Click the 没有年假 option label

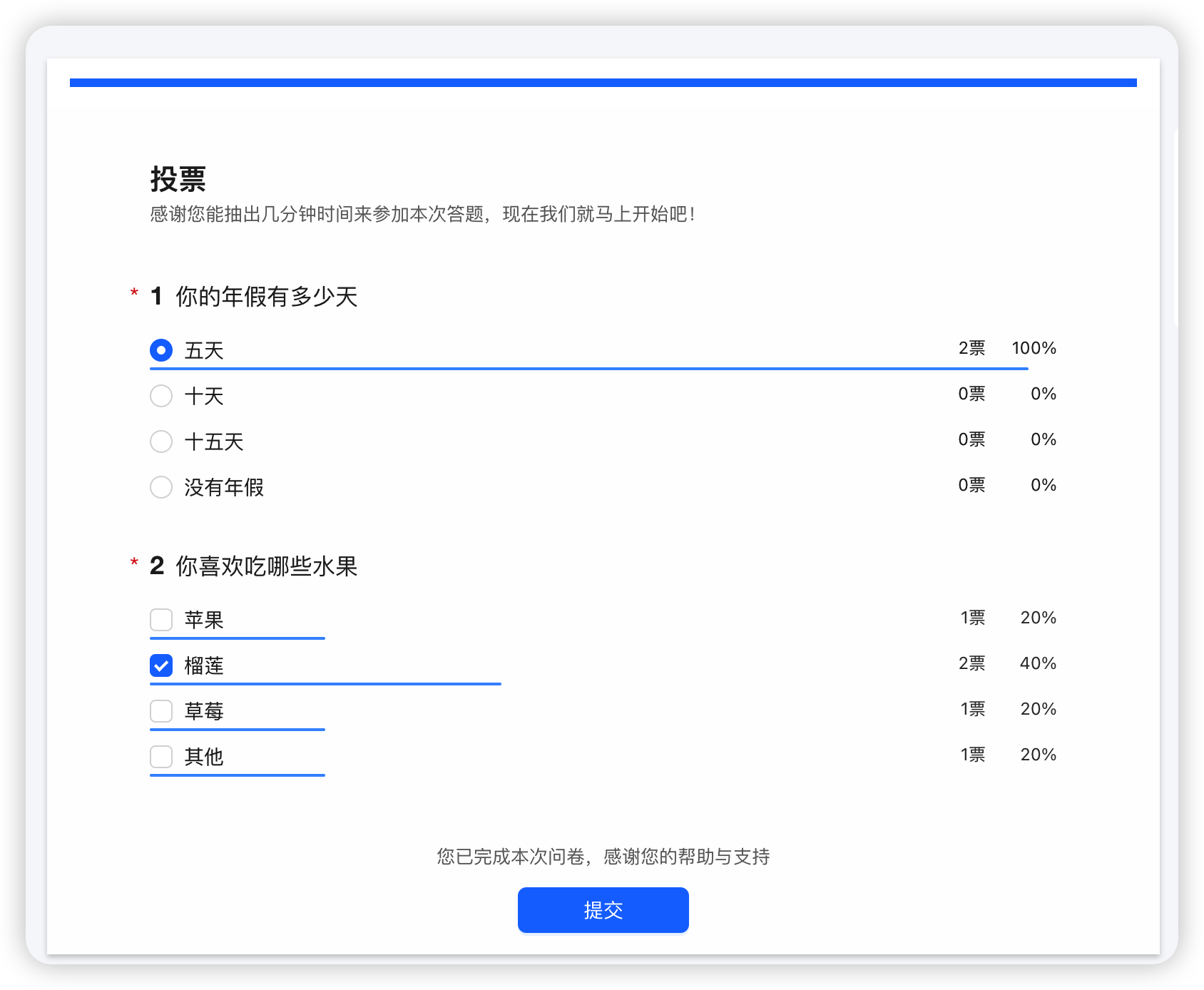pyautogui.click(x=224, y=487)
